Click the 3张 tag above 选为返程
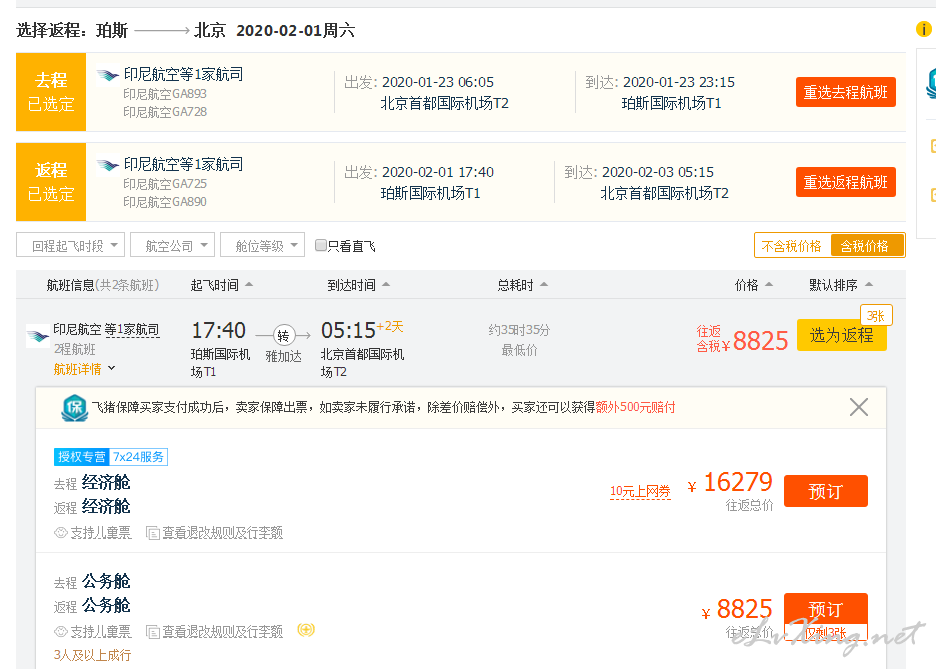This screenshot has height=669, width=936. pyautogui.click(x=876, y=316)
